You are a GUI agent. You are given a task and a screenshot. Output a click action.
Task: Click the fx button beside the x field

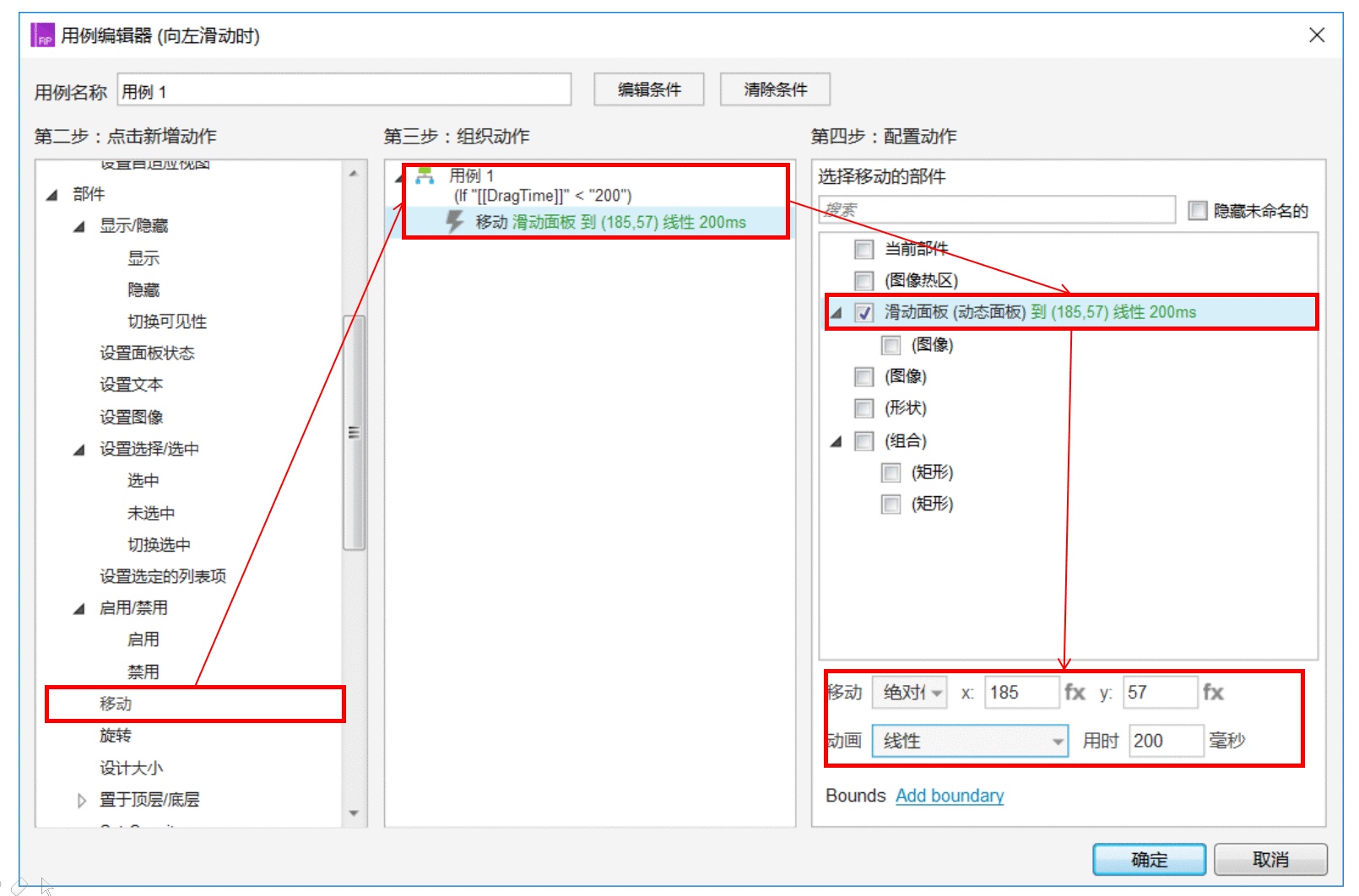coord(1075,693)
